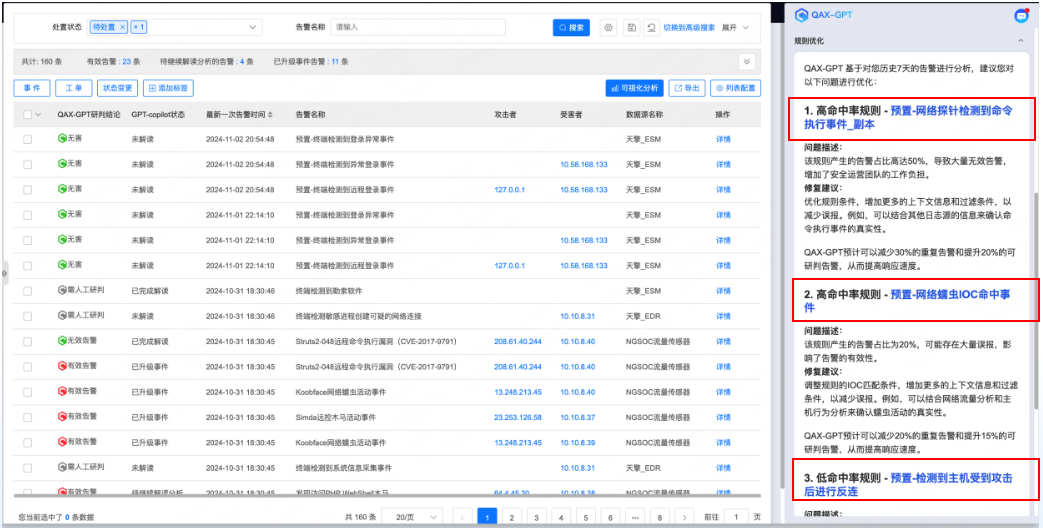Sort by 最新一次告警时间 column
1043x528 pixels.
(270, 114)
